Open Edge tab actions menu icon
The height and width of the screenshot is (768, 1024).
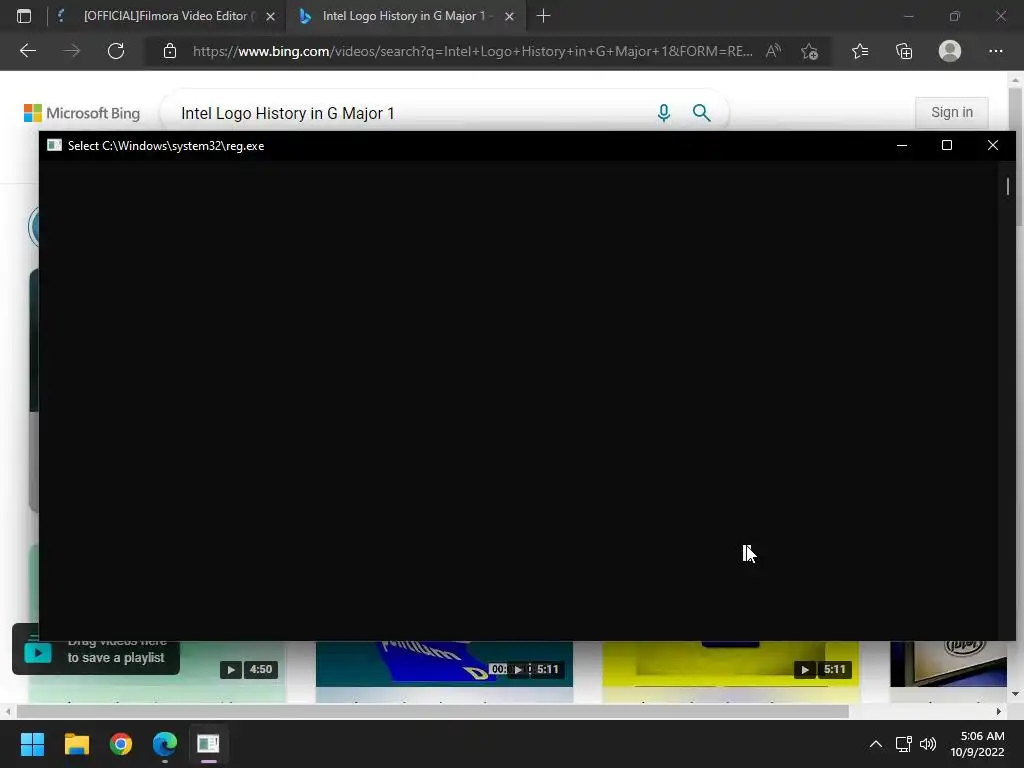coord(24,16)
